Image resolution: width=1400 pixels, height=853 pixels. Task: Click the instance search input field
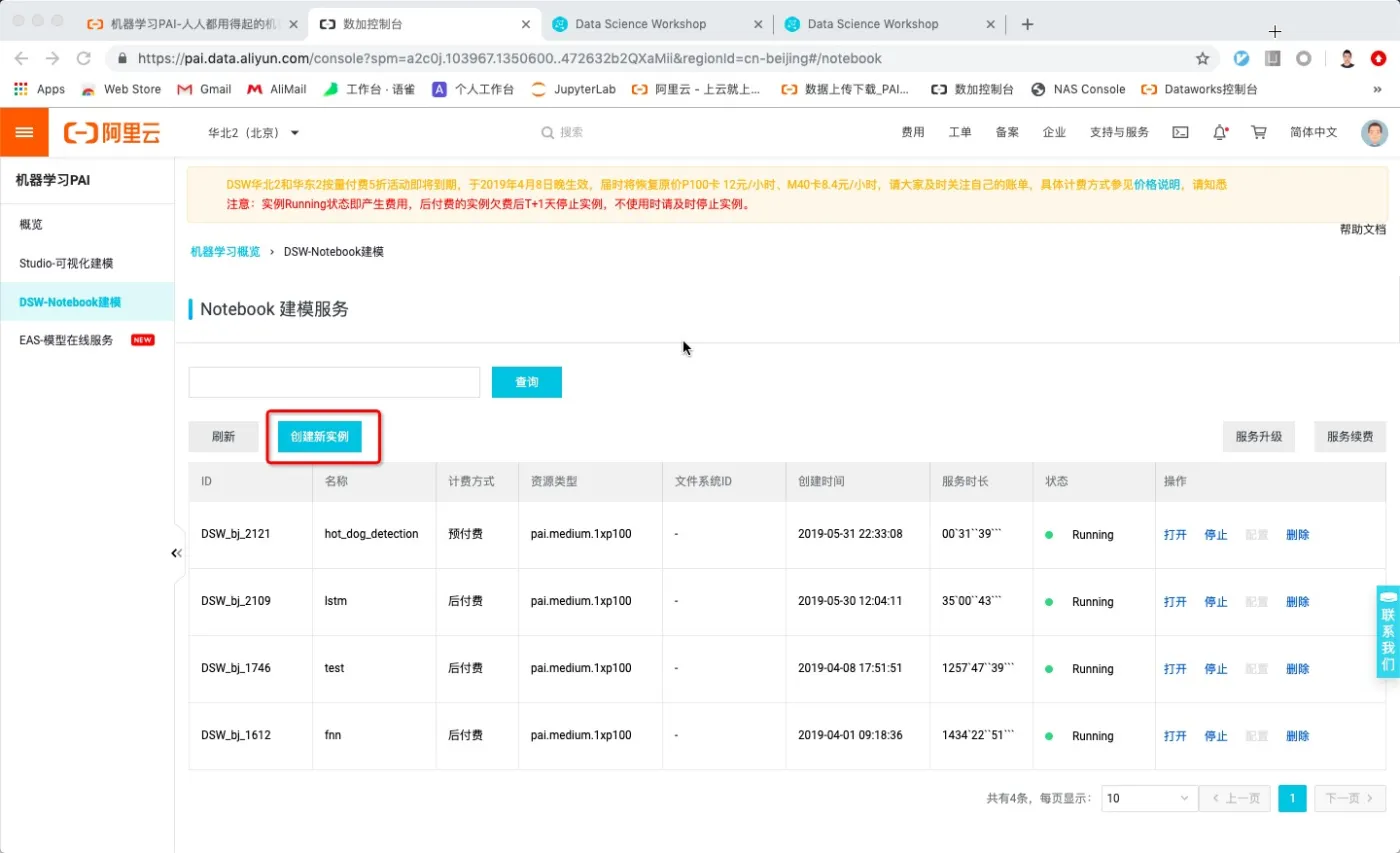coord(334,382)
